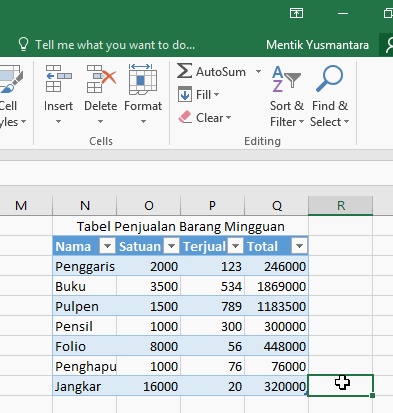Click cell with value 789
This screenshot has width=393, height=413.
coord(212,306)
